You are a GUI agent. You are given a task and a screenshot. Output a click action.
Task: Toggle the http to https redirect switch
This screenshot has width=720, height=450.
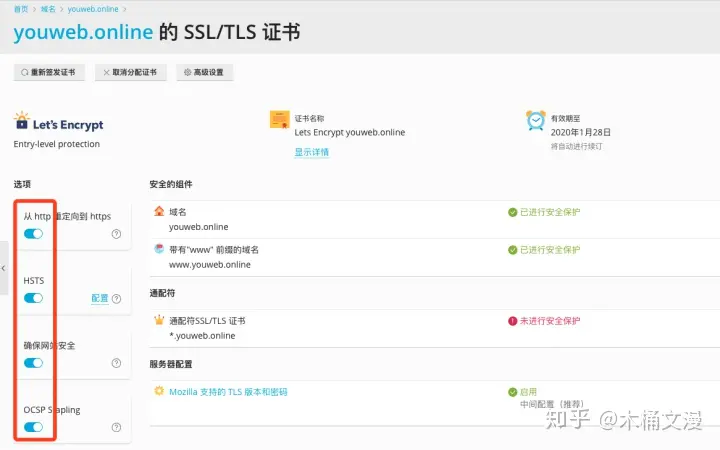coord(33,234)
